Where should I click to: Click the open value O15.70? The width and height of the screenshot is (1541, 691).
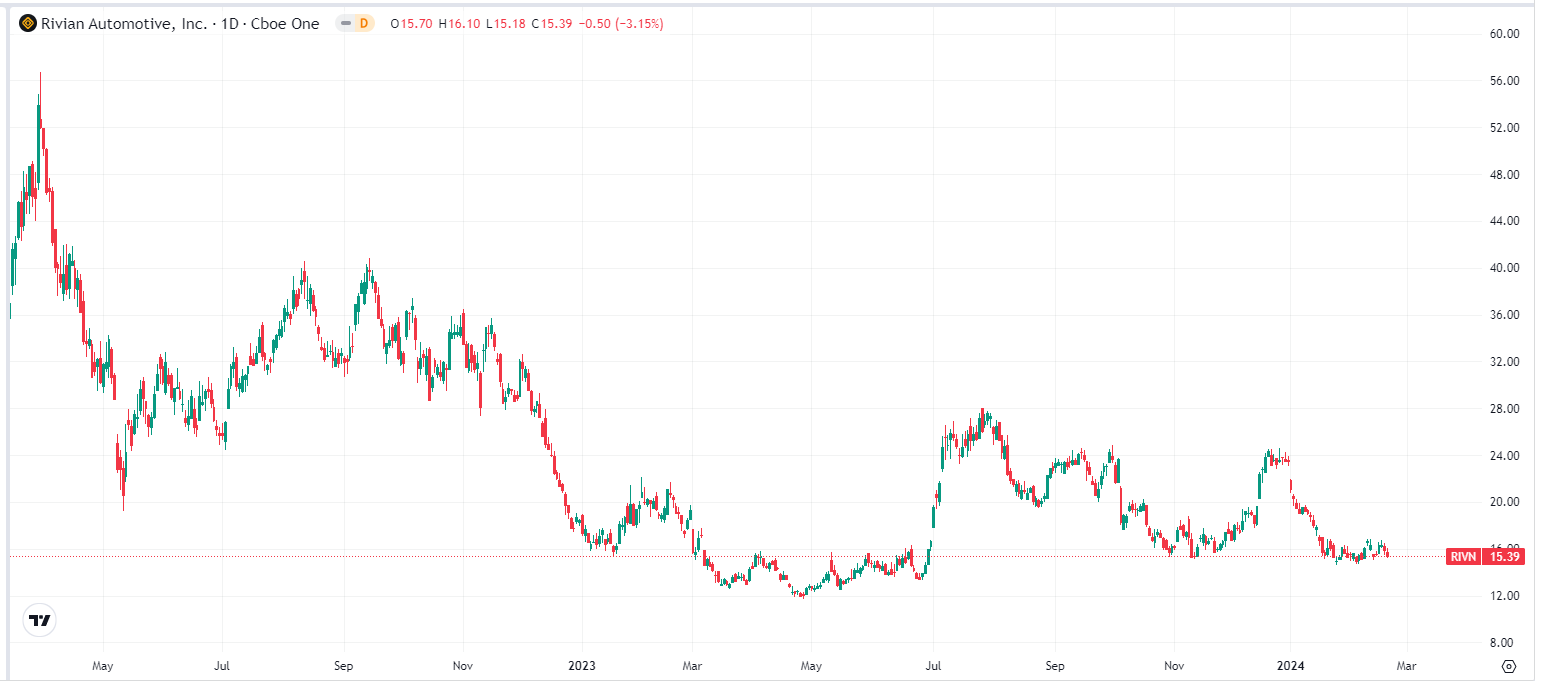tap(411, 23)
